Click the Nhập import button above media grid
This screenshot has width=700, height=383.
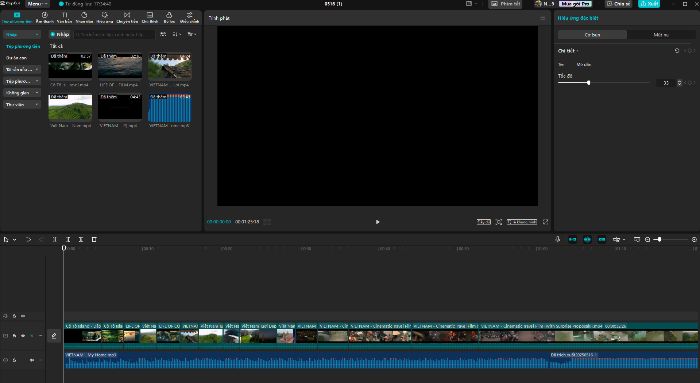60,34
